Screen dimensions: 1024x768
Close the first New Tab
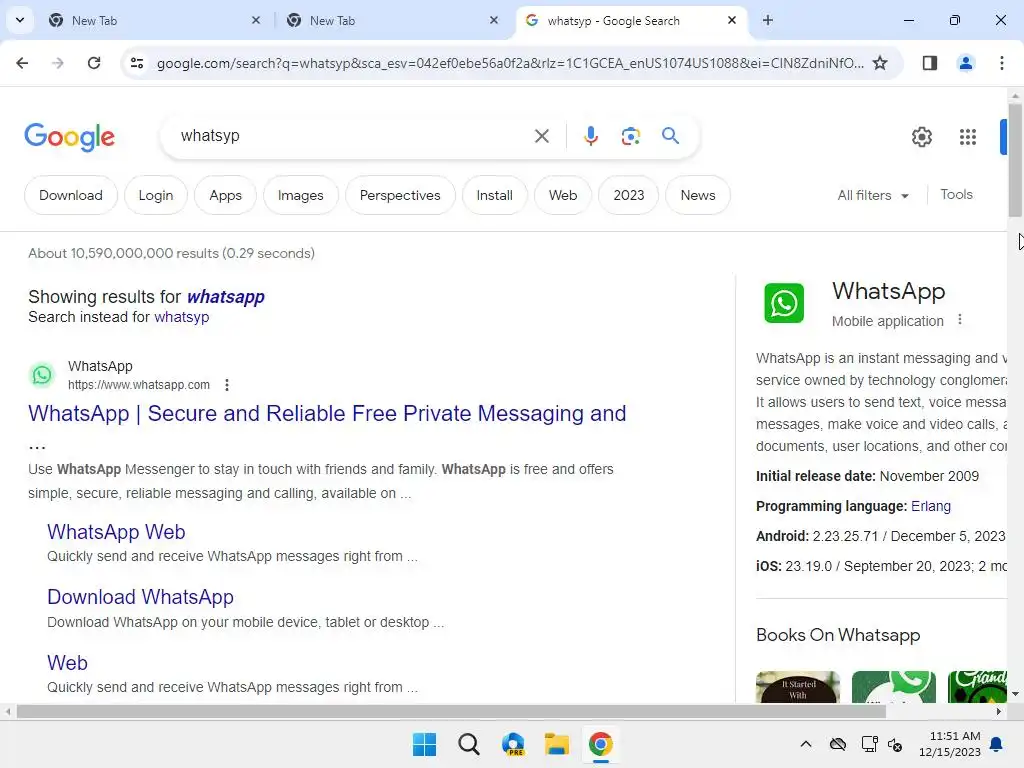256,20
